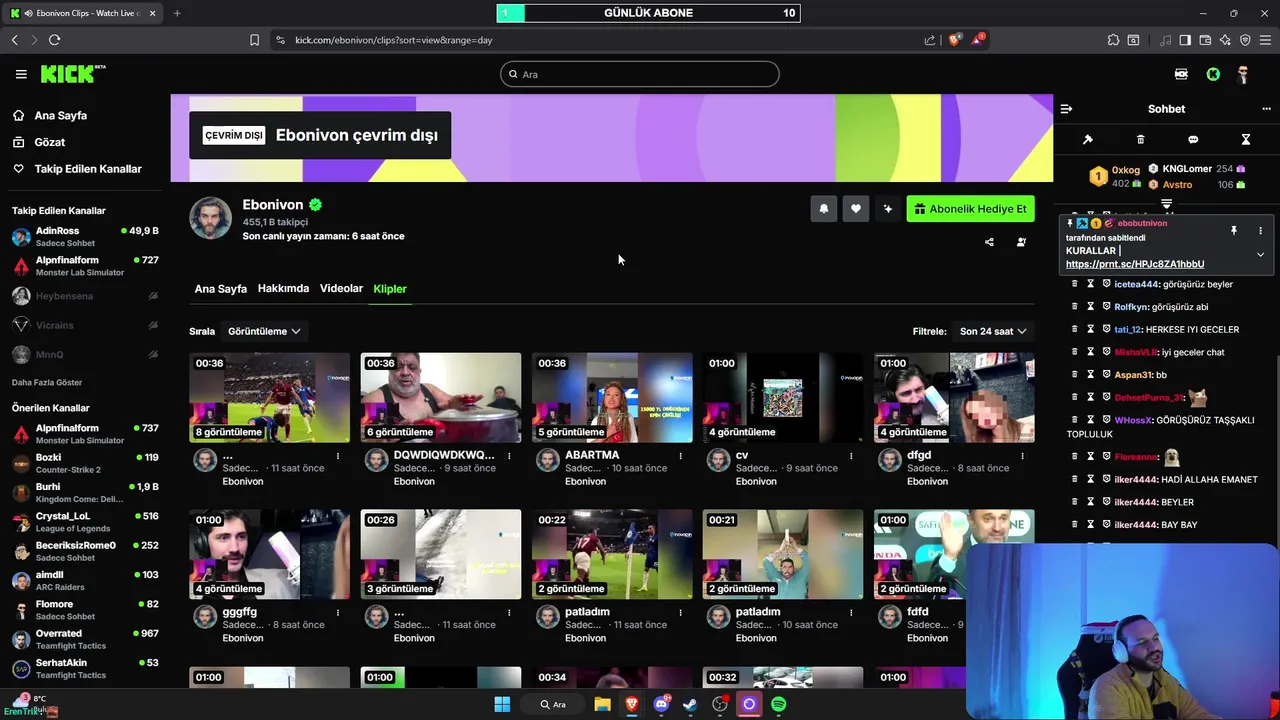The height and width of the screenshot is (720, 1280).
Task: Open Brave Leo AI sparkle icon
Action: pos(1225,40)
